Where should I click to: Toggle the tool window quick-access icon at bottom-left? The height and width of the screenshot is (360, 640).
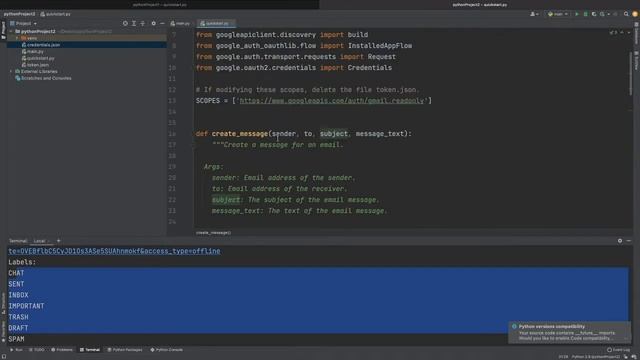click(3, 357)
